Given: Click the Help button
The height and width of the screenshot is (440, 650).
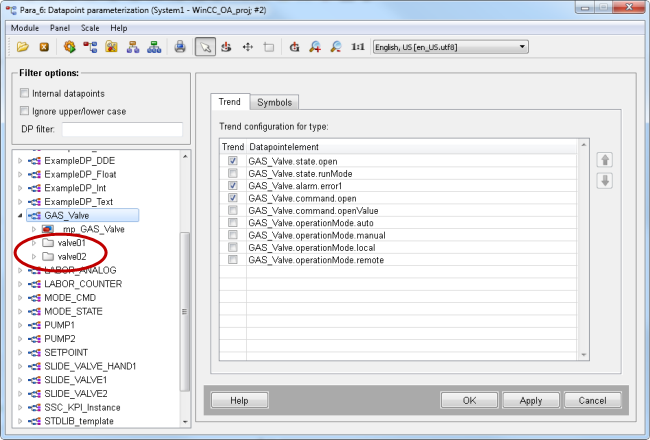Looking at the screenshot, I should click(x=239, y=400).
